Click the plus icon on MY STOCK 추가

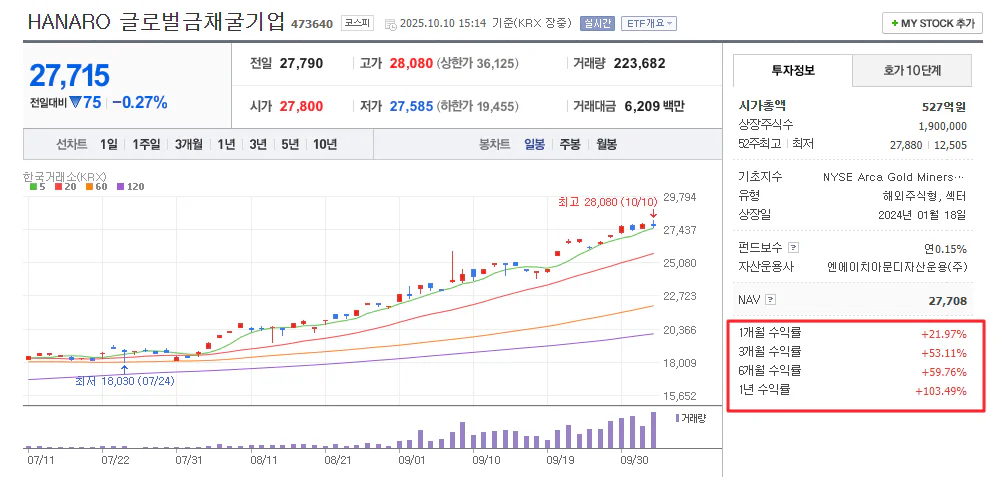[894, 23]
